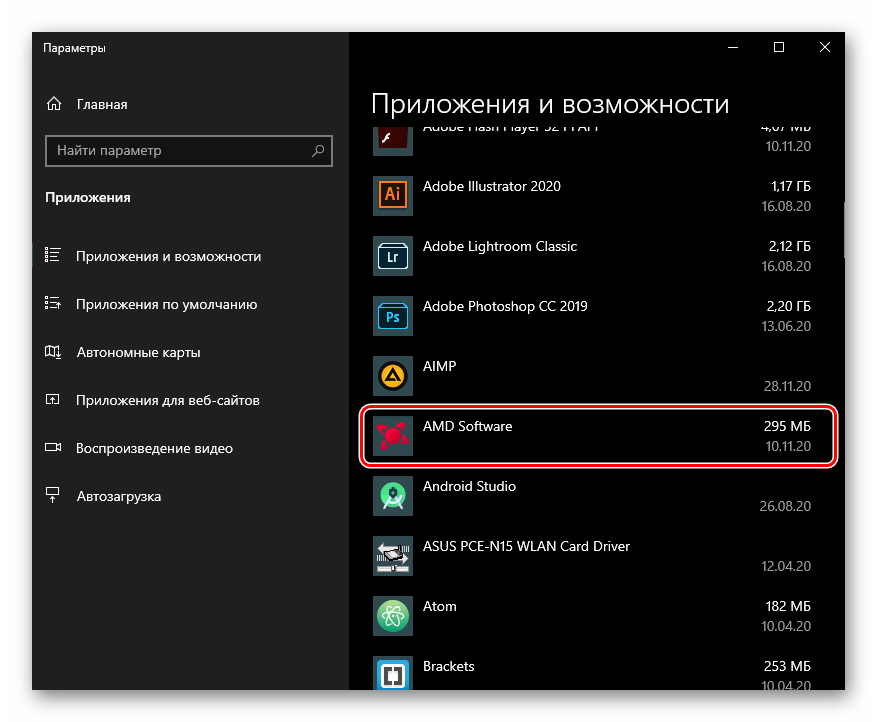Click the Автономные карты map icon

53,352
